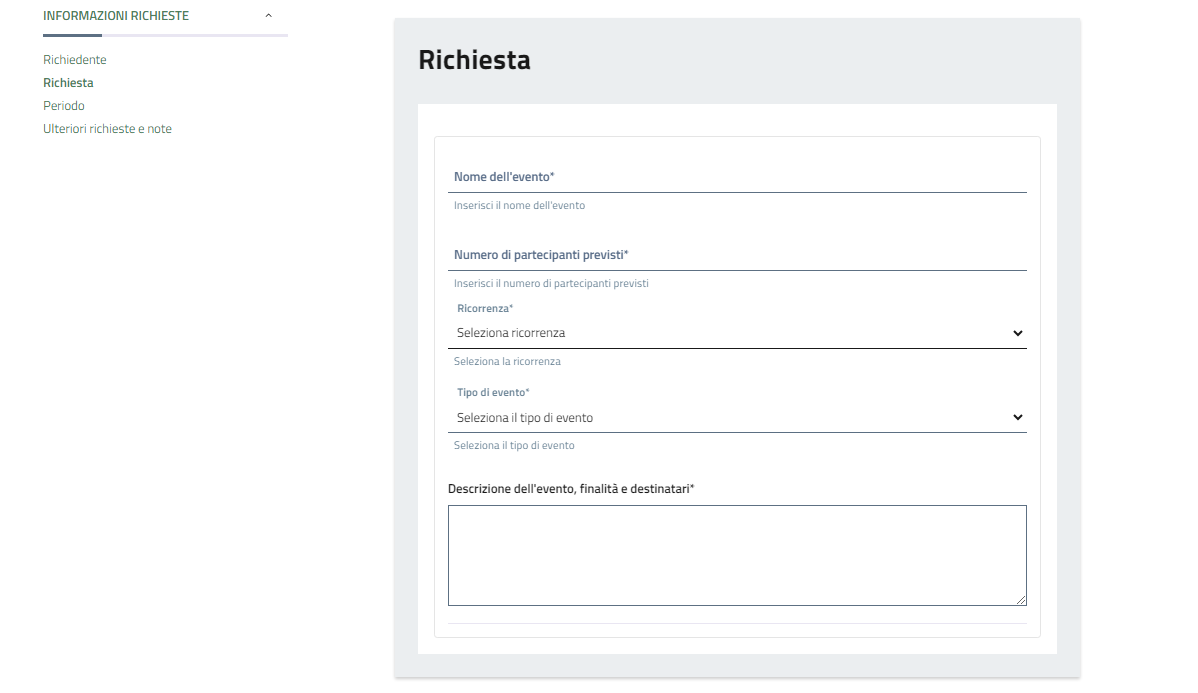Open Ulteriori richieste e note link

tap(107, 129)
